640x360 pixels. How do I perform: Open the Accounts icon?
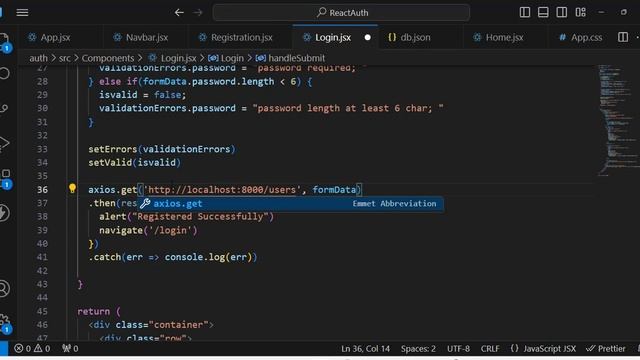(4, 289)
